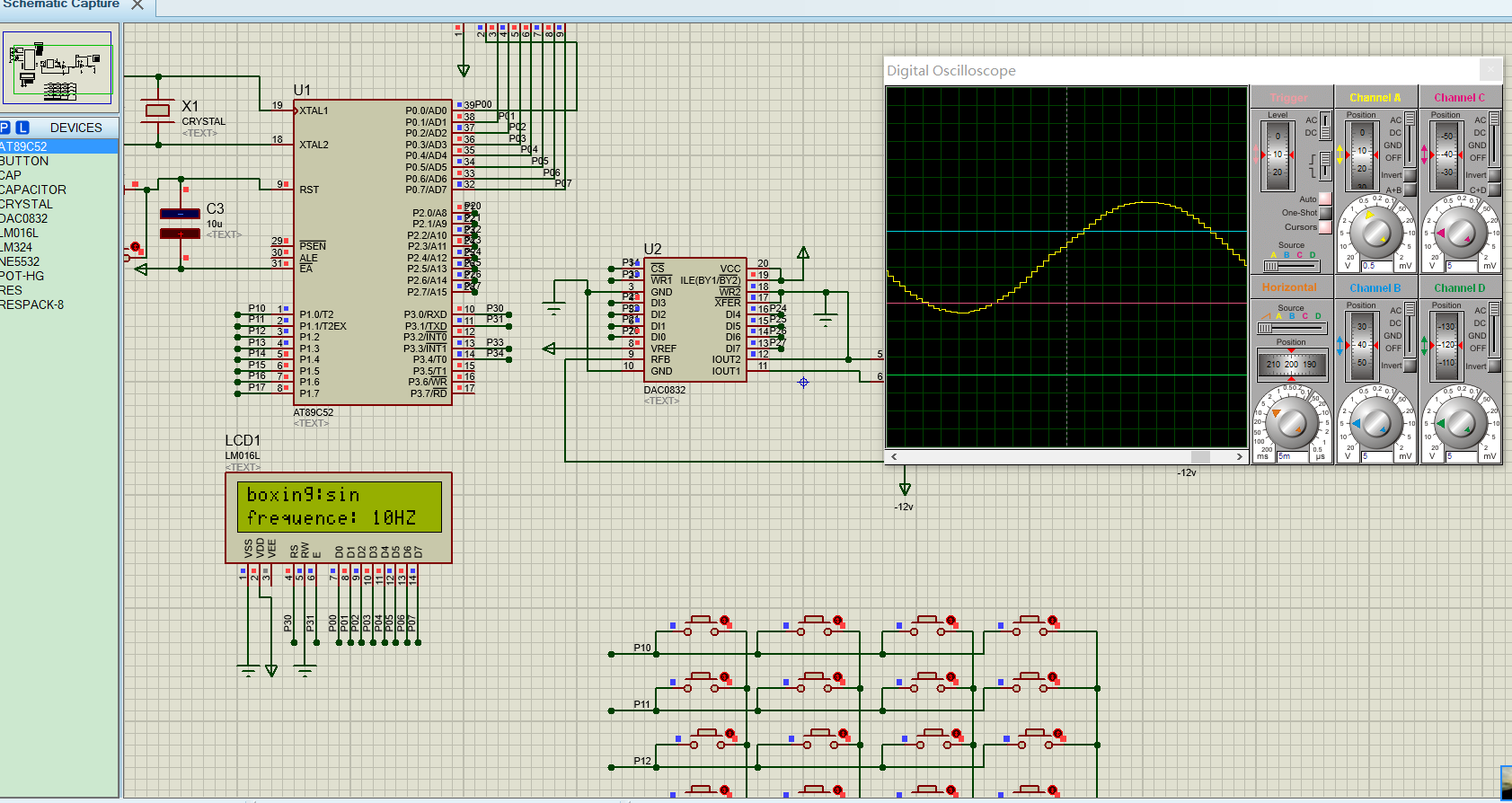The image size is (1512, 803).
Task: Select AT89C52 in the devices list
Action: [58, 146]
